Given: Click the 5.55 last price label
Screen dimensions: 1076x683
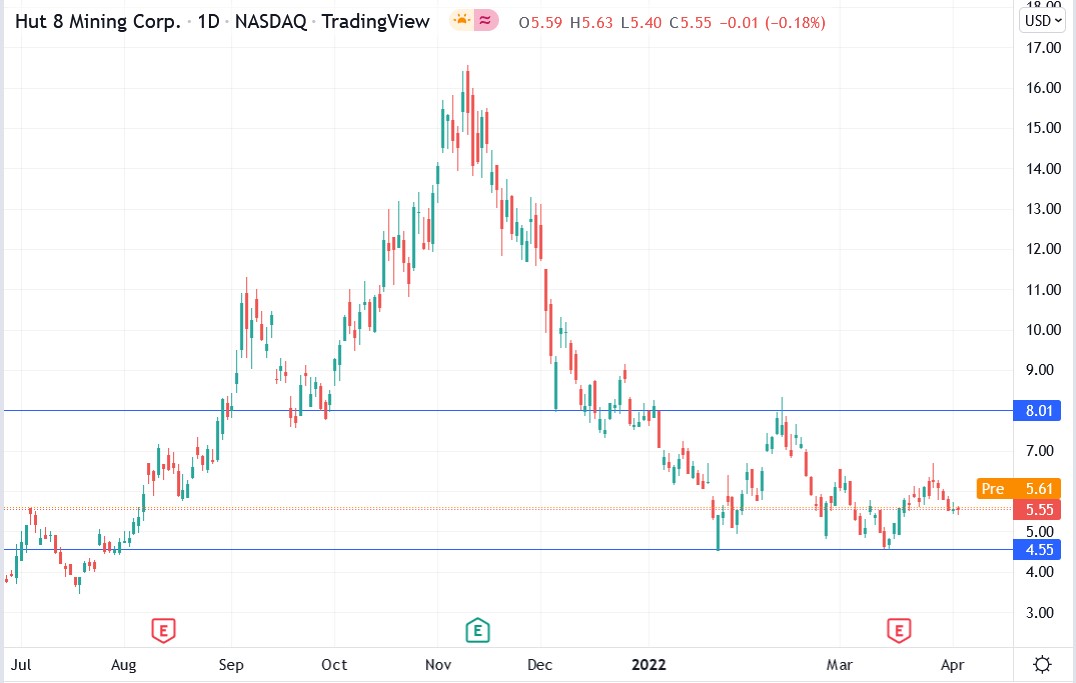Looking at the screenshot, I should 1037,509.
